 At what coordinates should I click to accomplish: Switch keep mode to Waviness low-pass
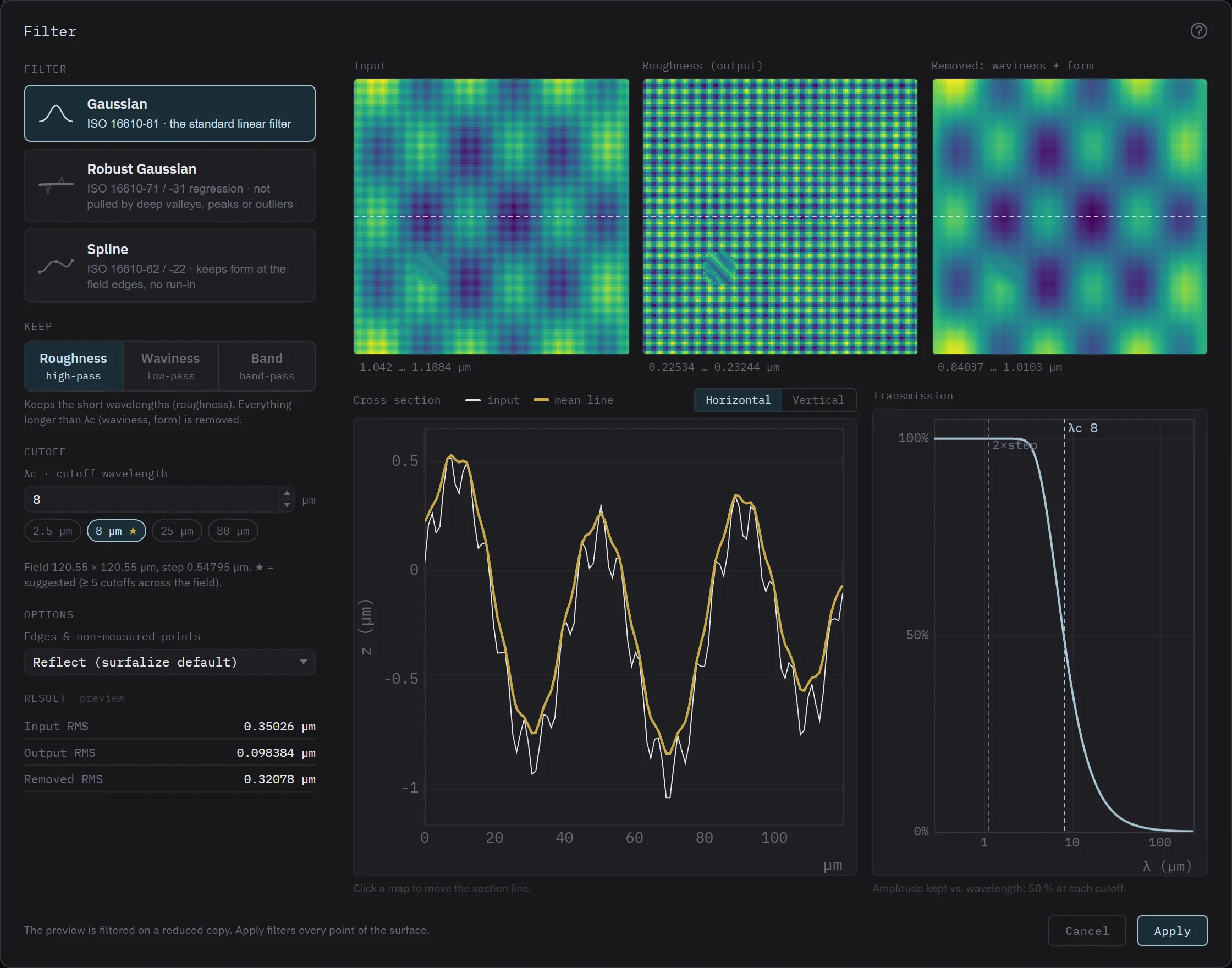(x=170, y=366)
